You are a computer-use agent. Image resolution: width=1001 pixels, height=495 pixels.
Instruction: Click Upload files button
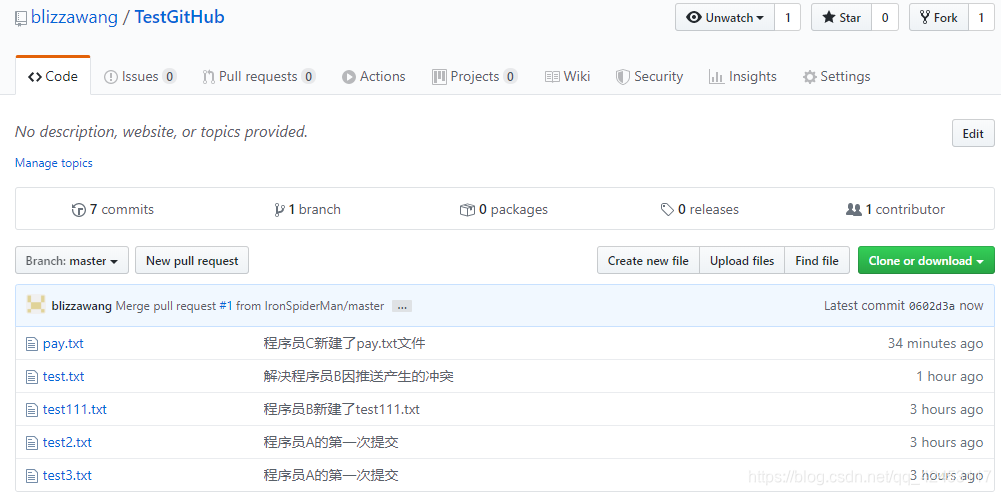[742, 261]
